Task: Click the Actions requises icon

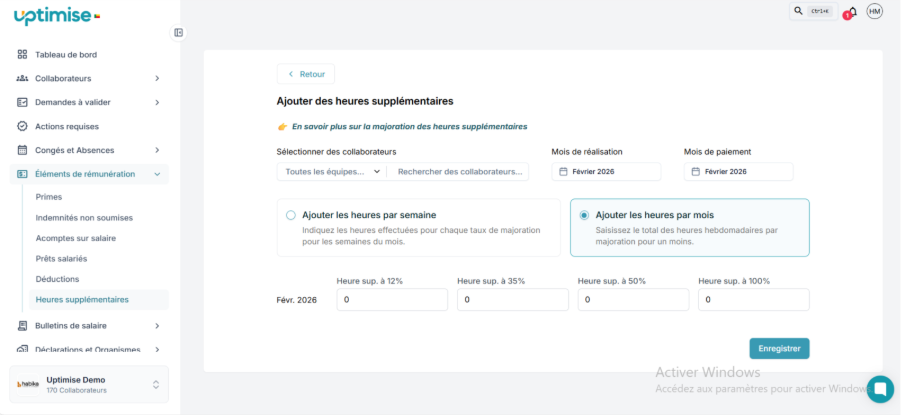Action: 22,126
